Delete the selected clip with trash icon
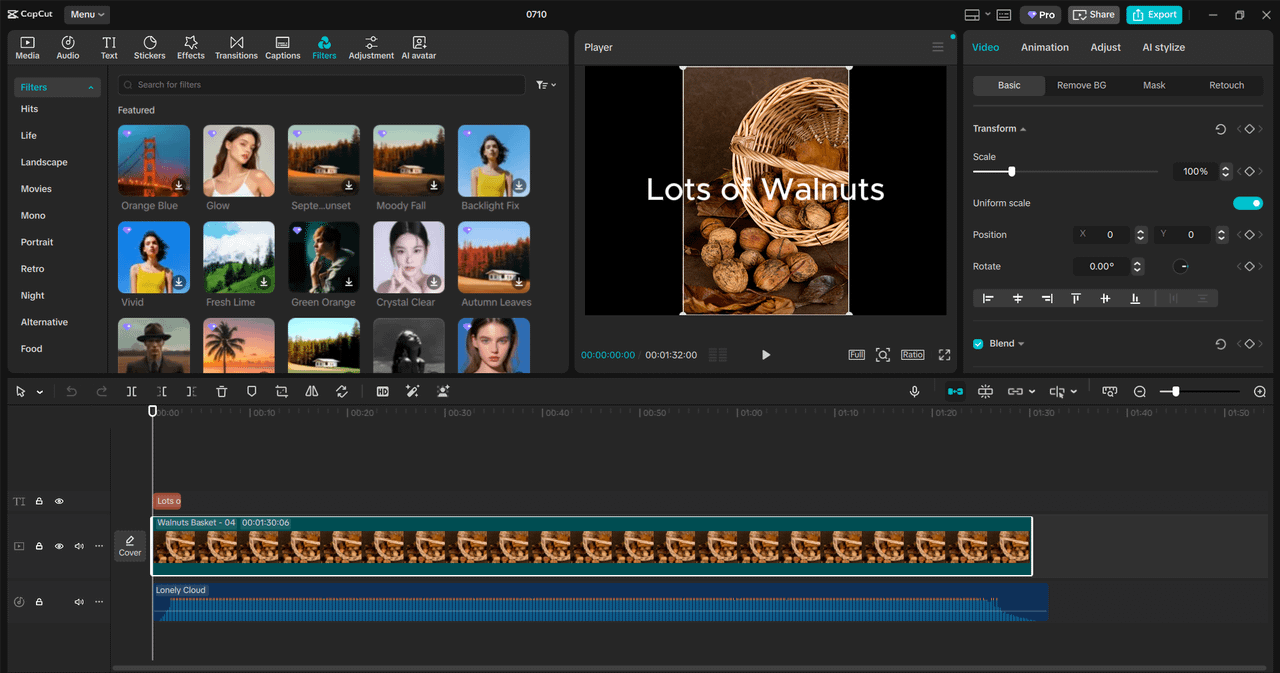 click(x=222, y=392)
